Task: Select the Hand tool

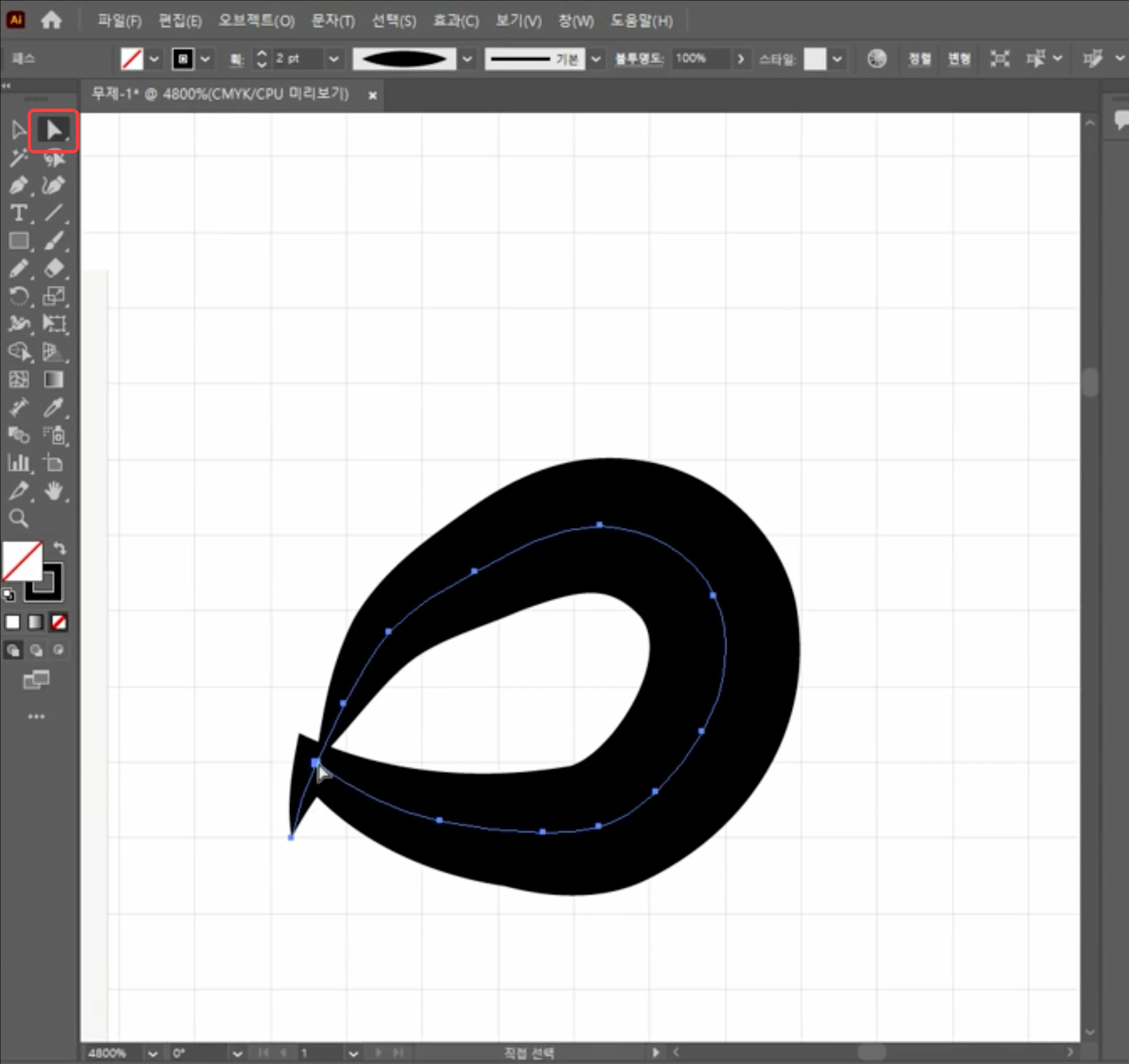Action: pos(54,491)
